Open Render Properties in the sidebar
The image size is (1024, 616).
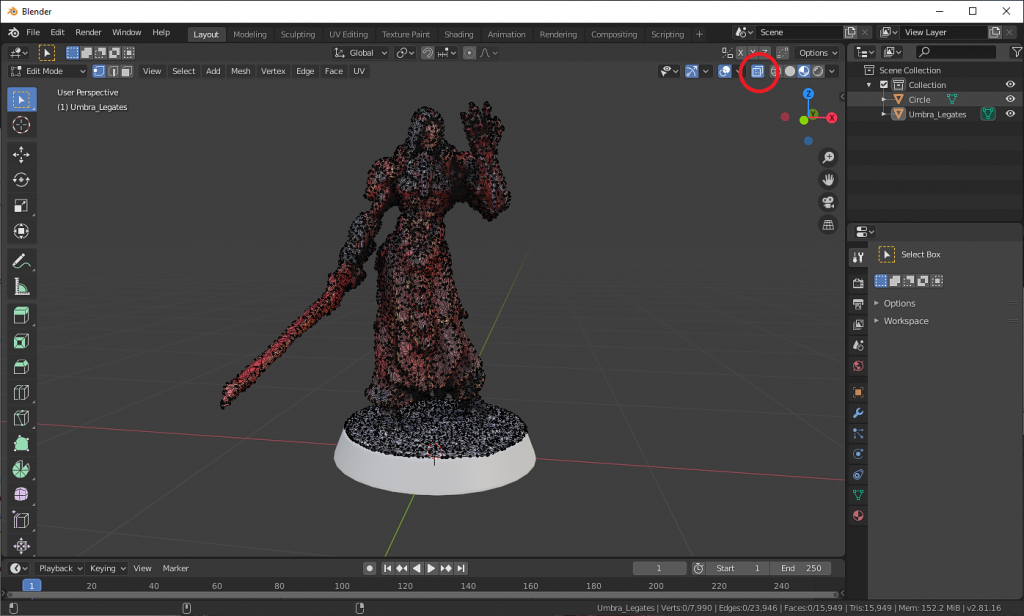[x=857, y=282]
